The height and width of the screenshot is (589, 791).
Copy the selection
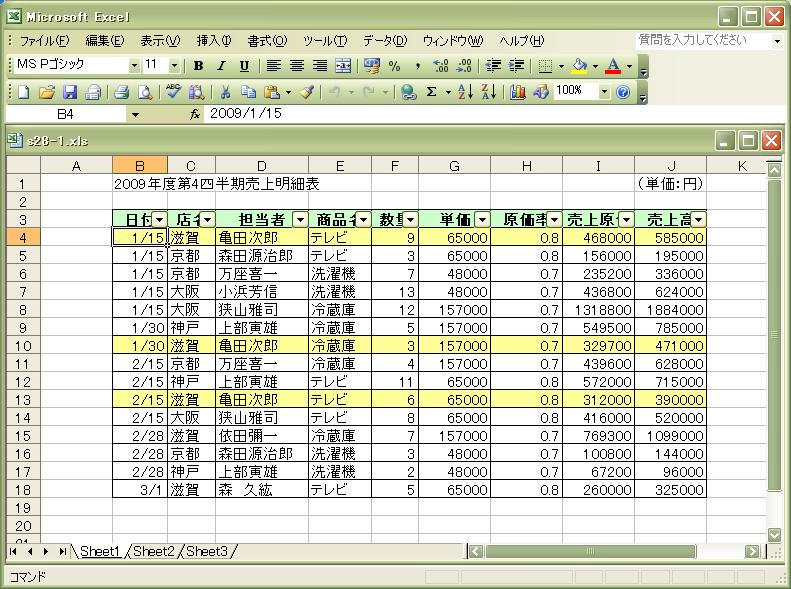[x=248, y=92]
